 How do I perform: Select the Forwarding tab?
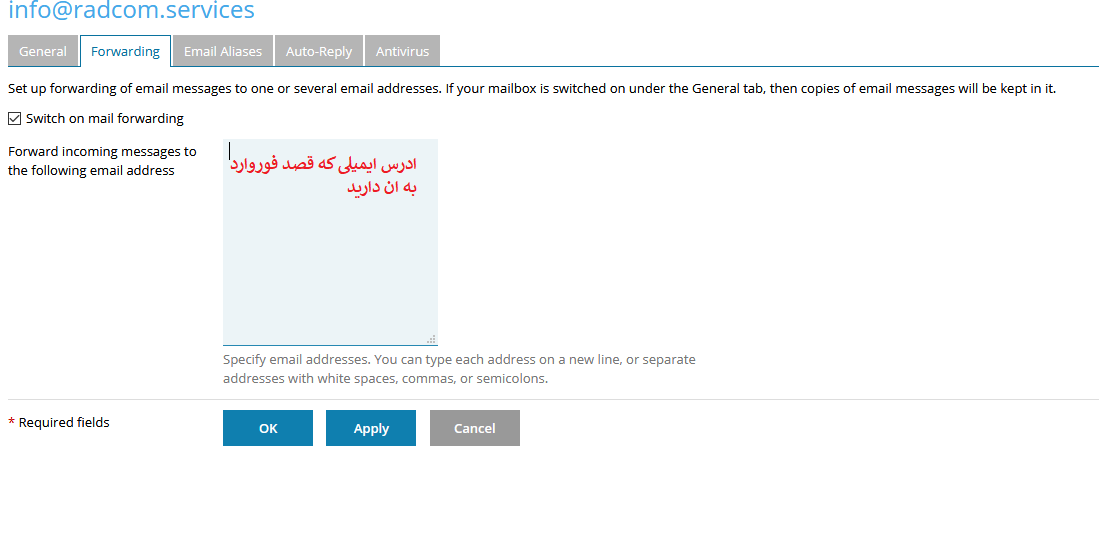pyautogui.click(x=125, y=51)
